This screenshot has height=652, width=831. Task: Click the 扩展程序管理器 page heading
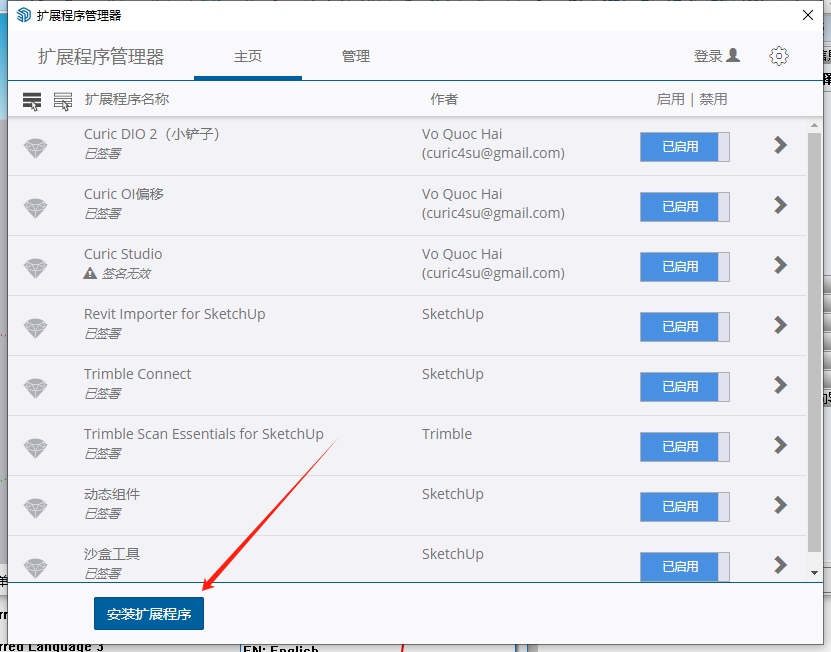pos(101,56)
